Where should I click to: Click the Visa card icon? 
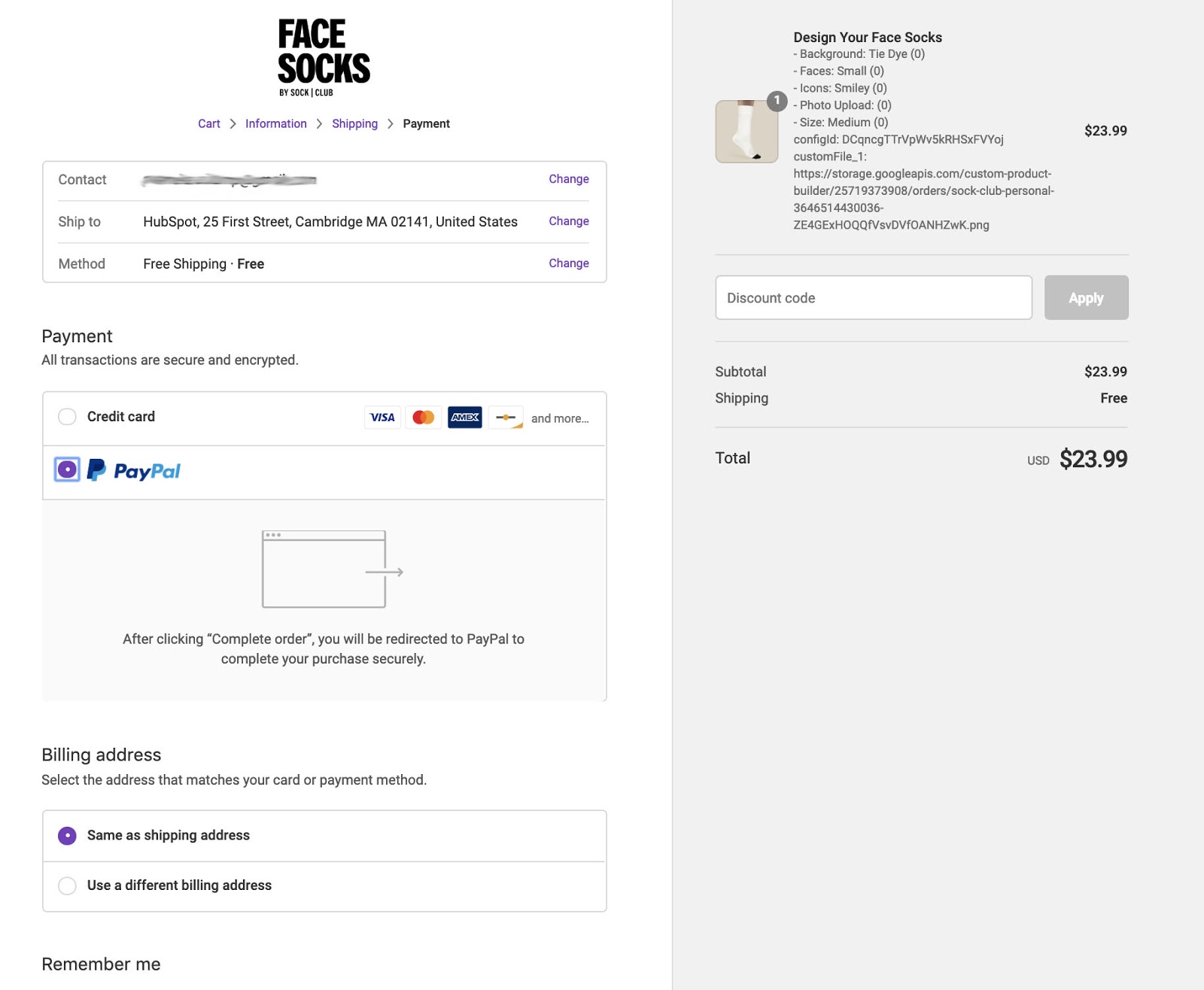[x=382, y=418]
